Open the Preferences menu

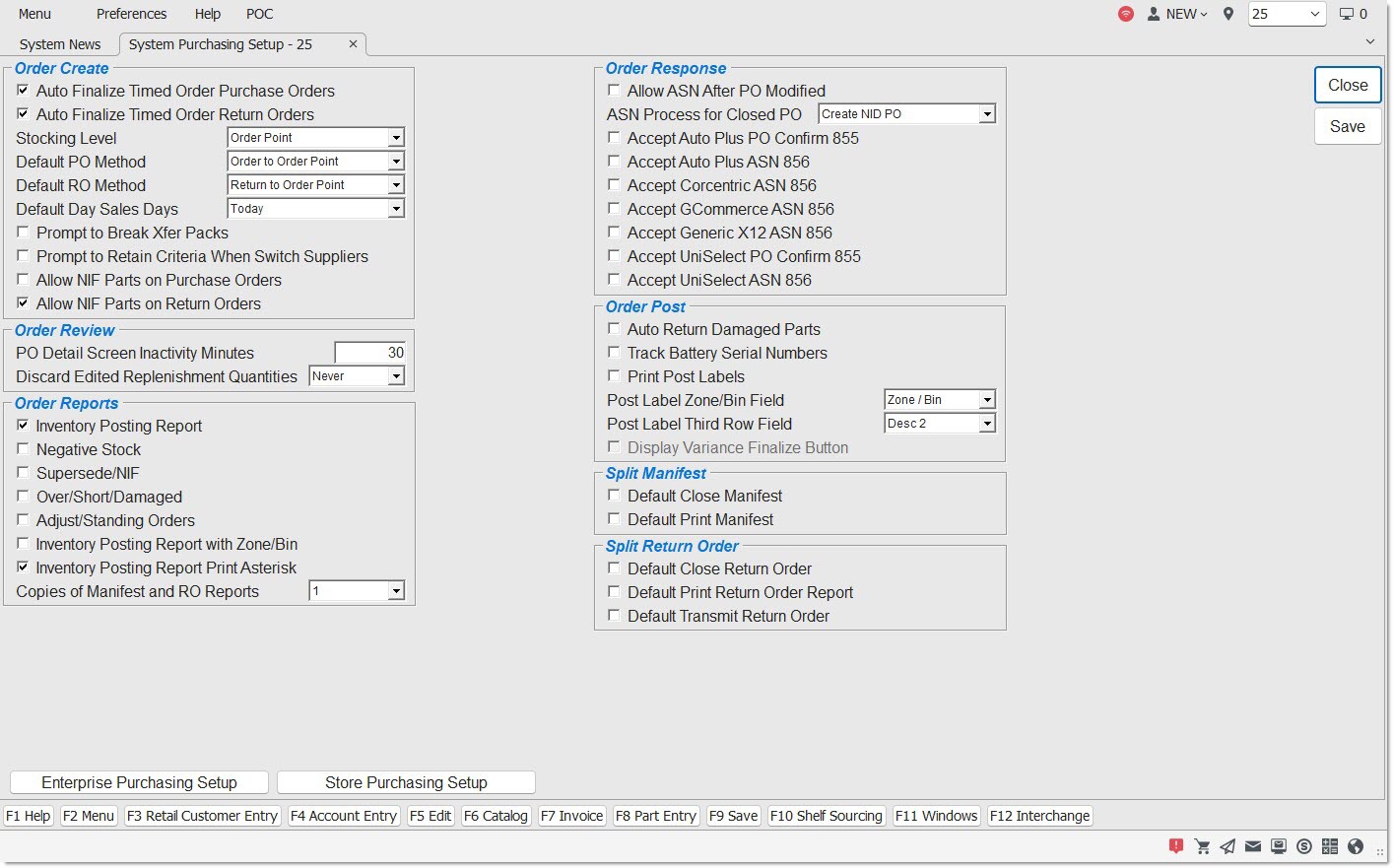coord(131,14)
